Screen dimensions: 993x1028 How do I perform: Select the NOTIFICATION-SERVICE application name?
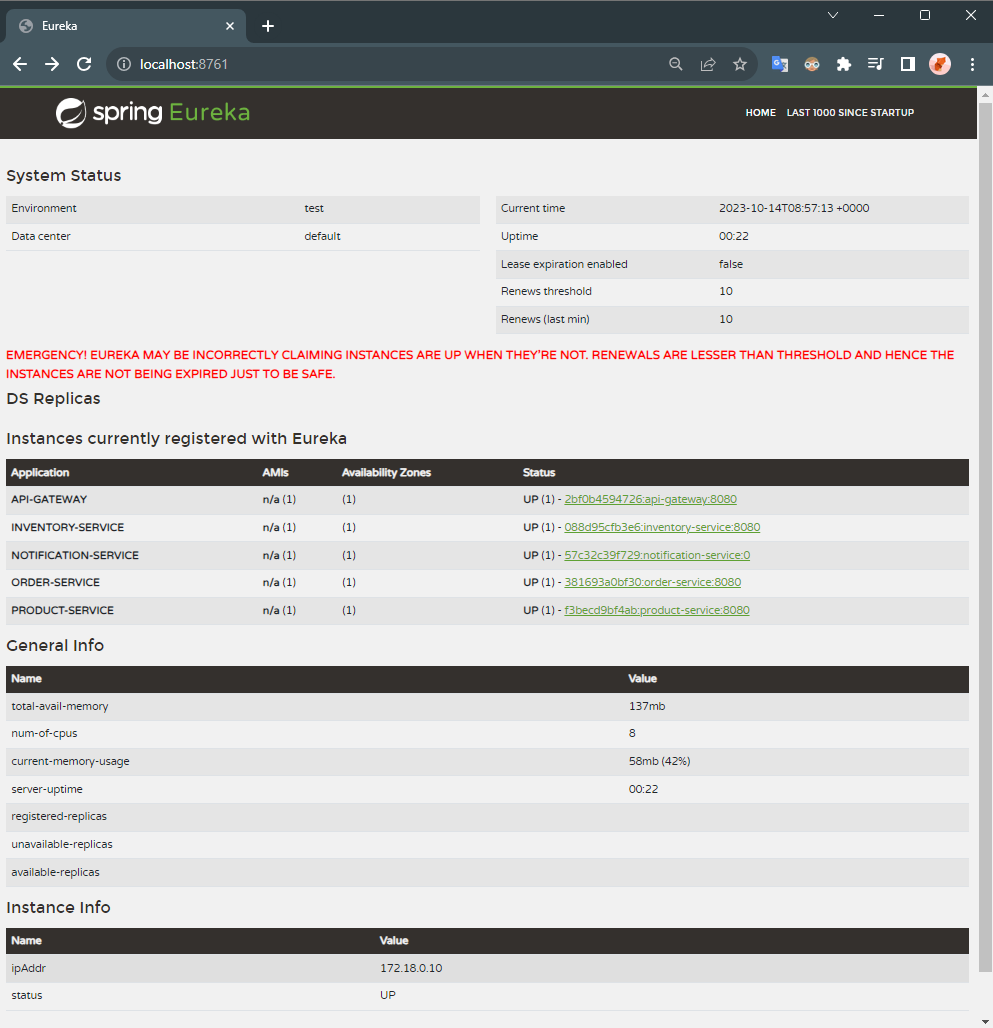click(x=75, y=555)
